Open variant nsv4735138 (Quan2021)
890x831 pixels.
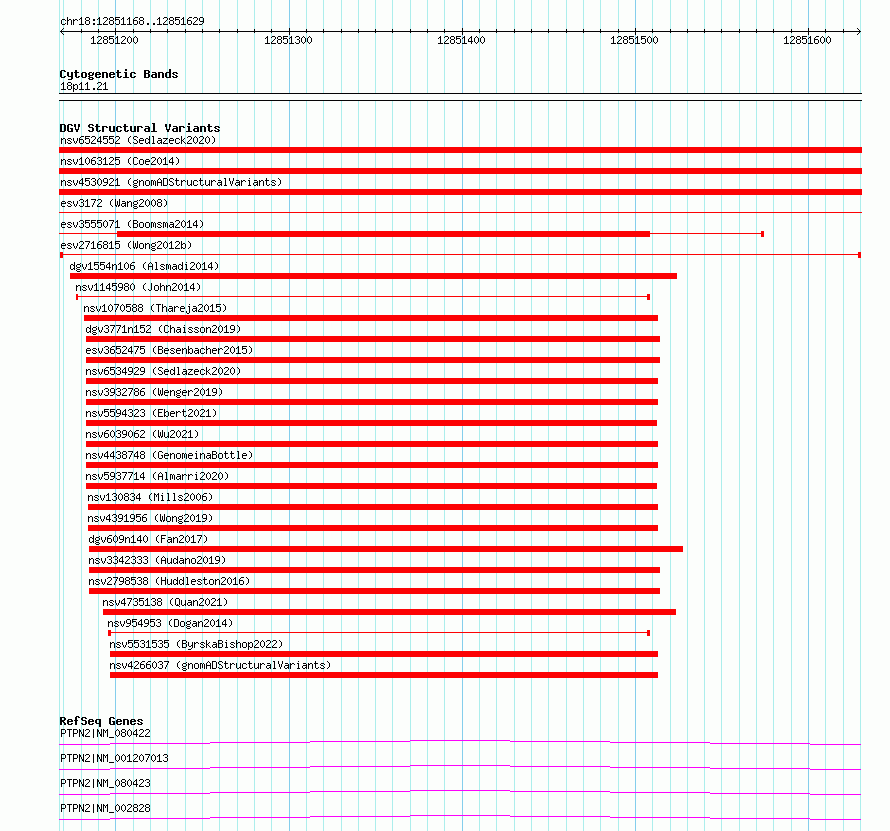pyautogui.click(x=165, y=602)
